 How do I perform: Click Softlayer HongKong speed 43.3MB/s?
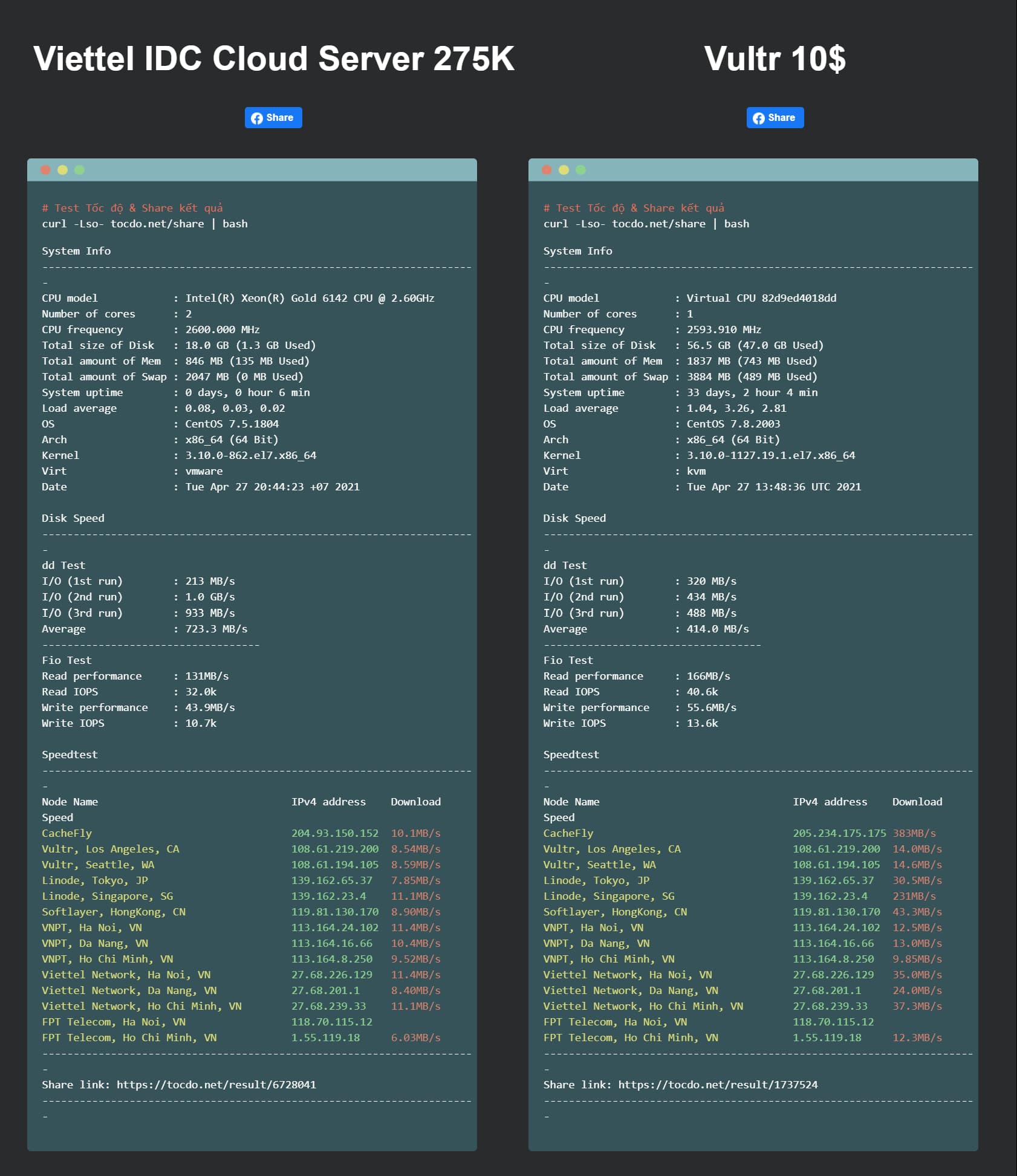coord(917,912)
